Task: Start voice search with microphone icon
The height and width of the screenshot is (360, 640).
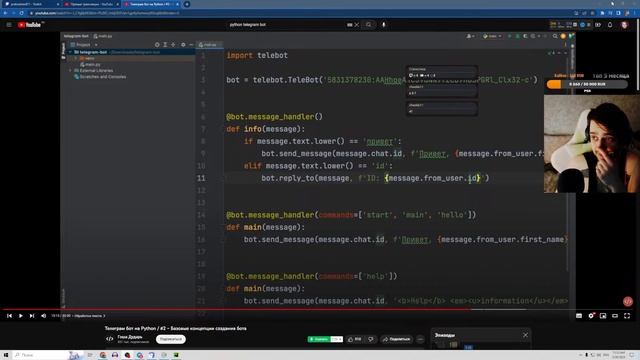Action: click(x=384, y=25)
